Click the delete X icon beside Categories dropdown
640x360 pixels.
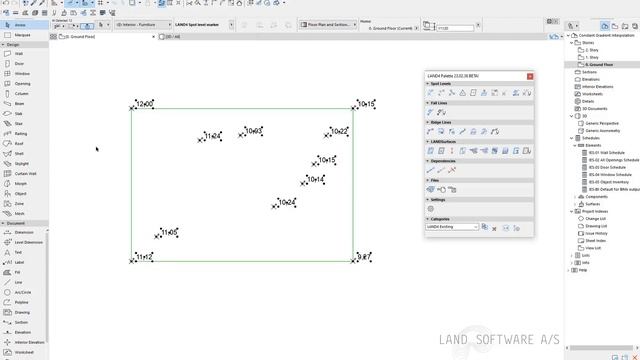click(x=494, y=229)
